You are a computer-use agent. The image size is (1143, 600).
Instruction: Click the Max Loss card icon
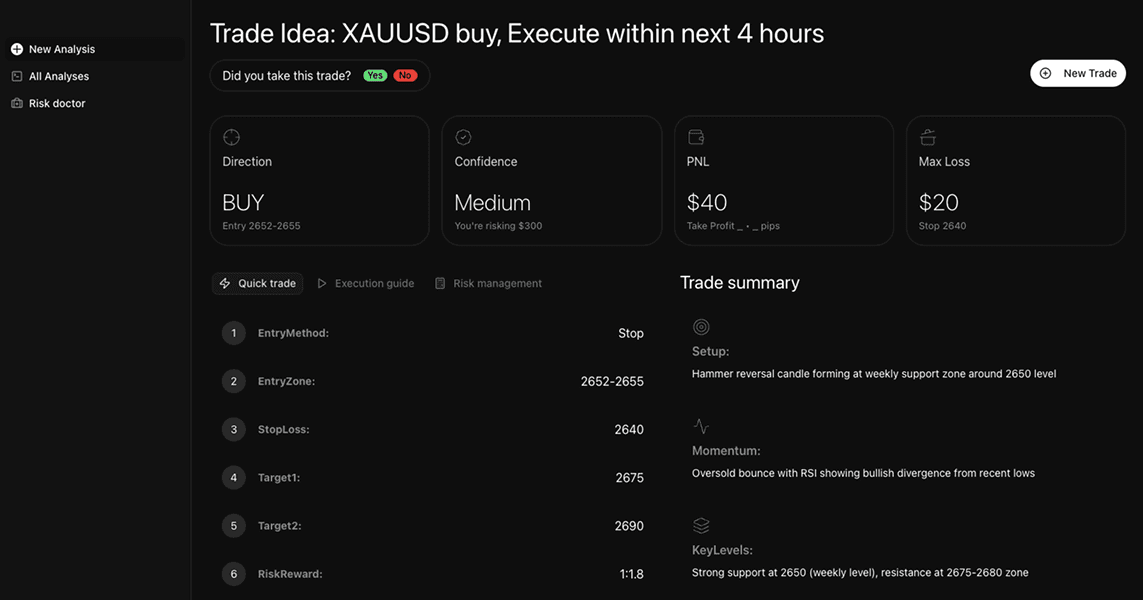tap(928, 137)
